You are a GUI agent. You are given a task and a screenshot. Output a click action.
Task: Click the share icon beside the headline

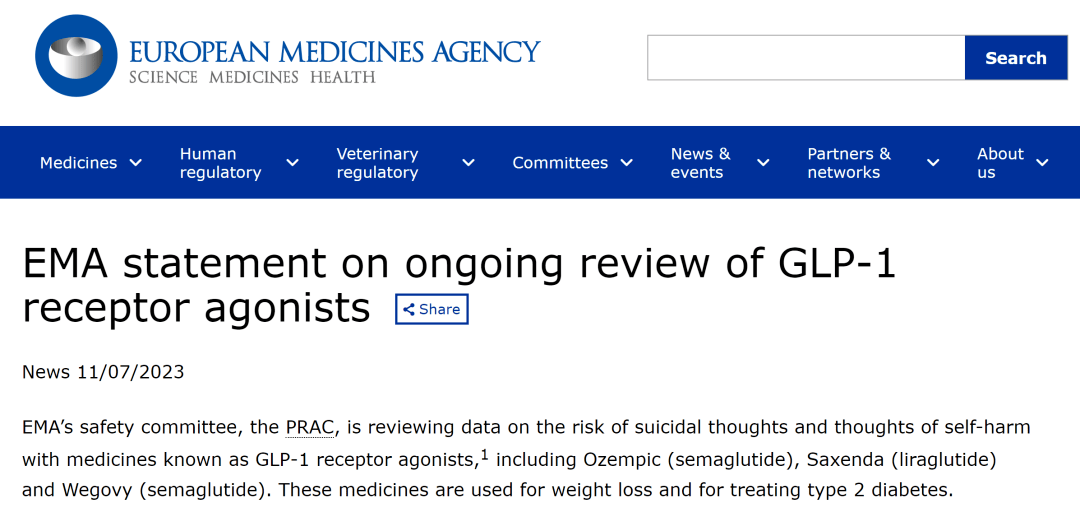click(x=409, y=310)
